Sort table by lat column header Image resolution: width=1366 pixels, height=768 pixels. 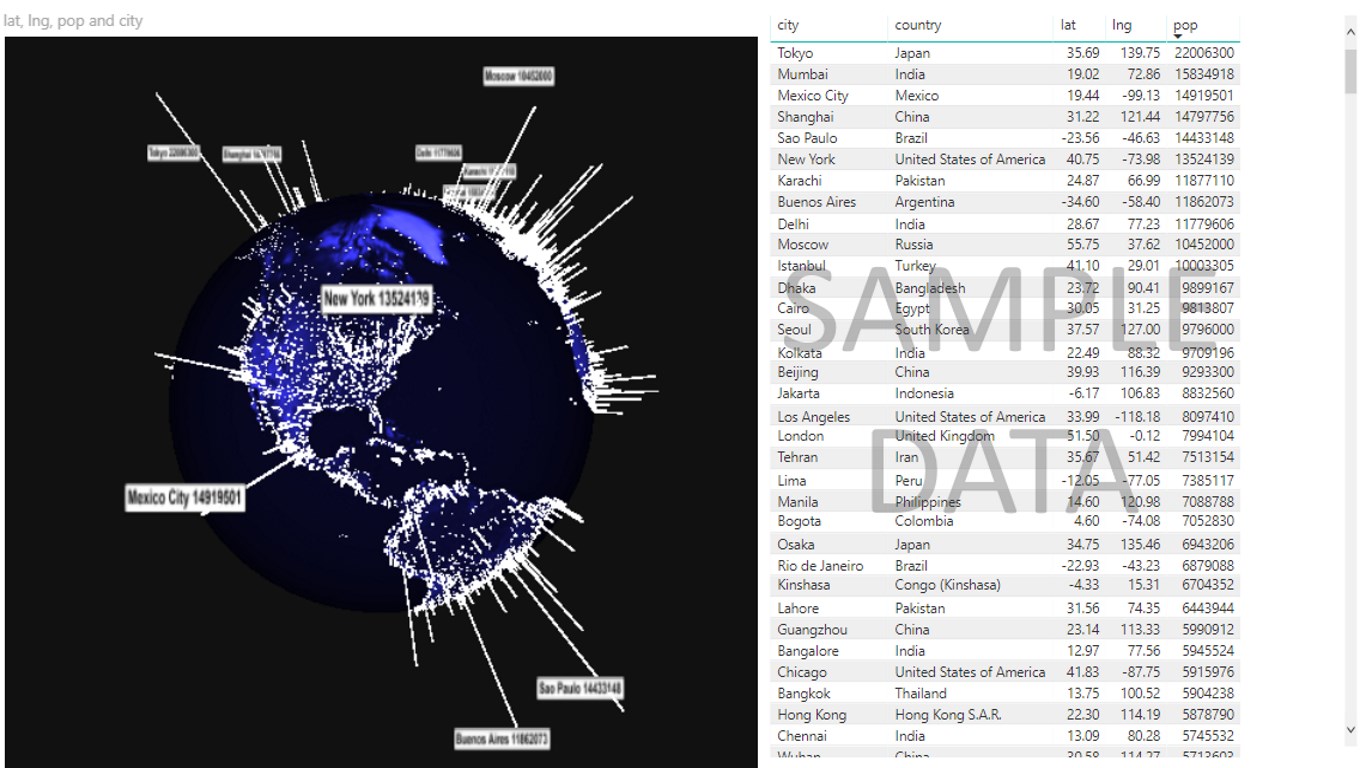pyautogui.click(x=1068, y=25)
